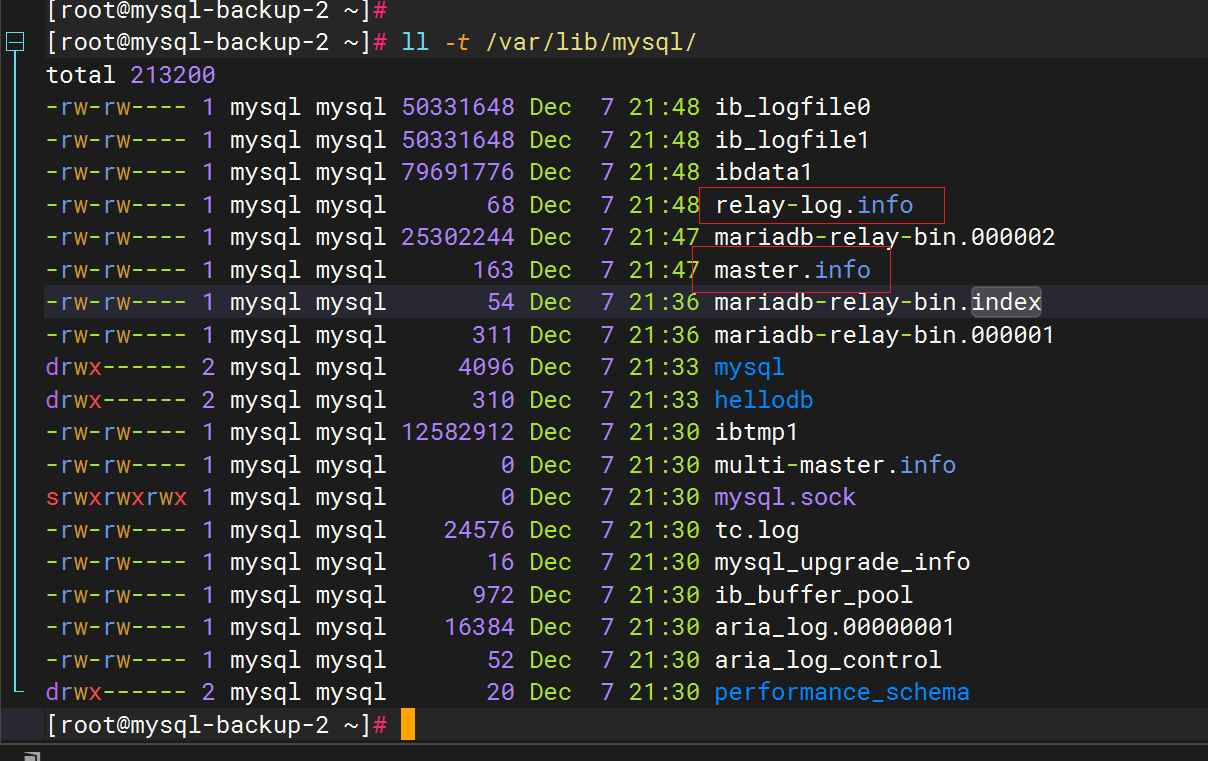Click the -rw-rw---- permissions in the ibdata1 row
The image size is (1208, 761).
(116, 172)
